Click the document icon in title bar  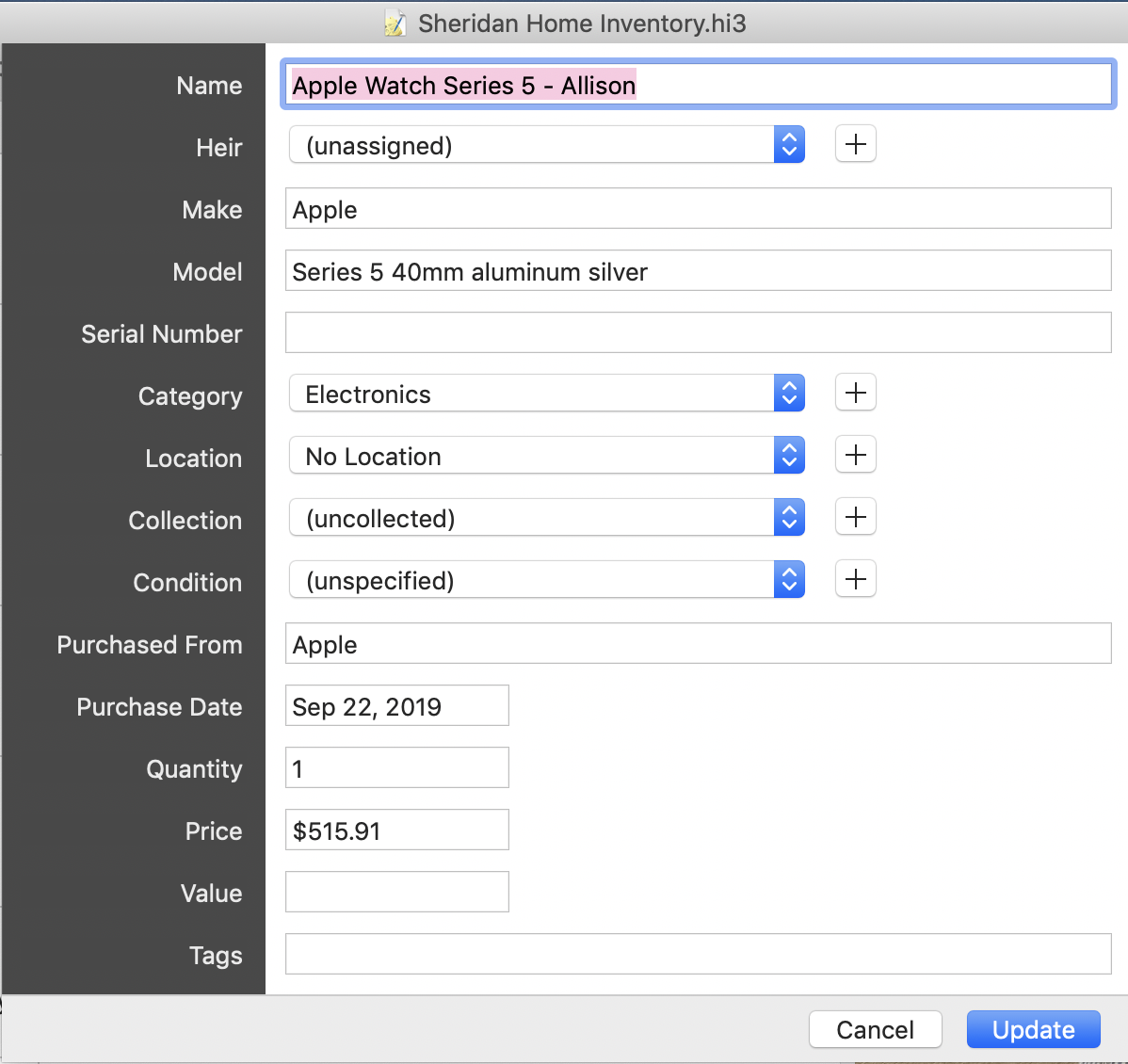[396, 24]
